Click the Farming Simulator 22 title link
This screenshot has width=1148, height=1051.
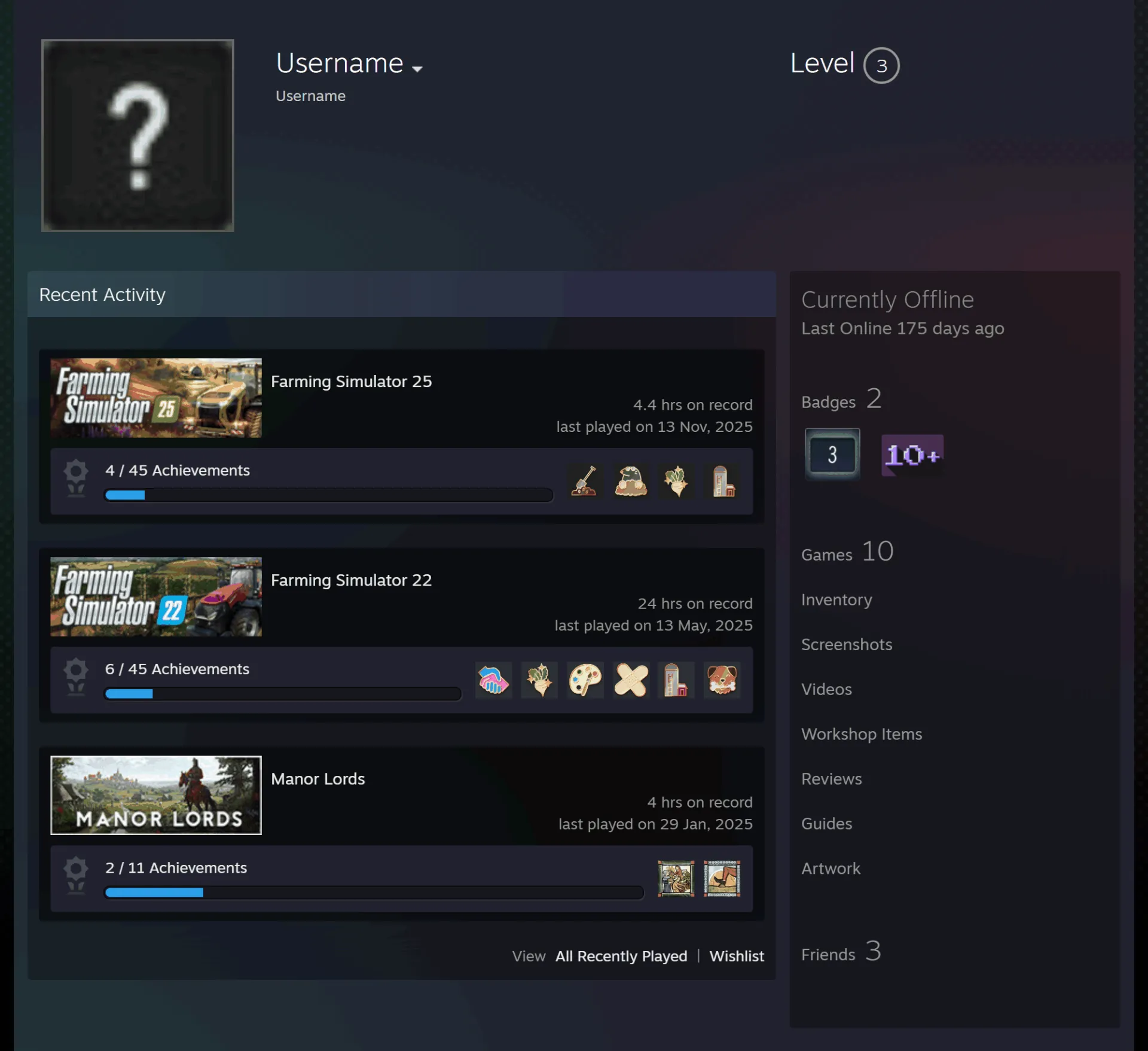351,580
